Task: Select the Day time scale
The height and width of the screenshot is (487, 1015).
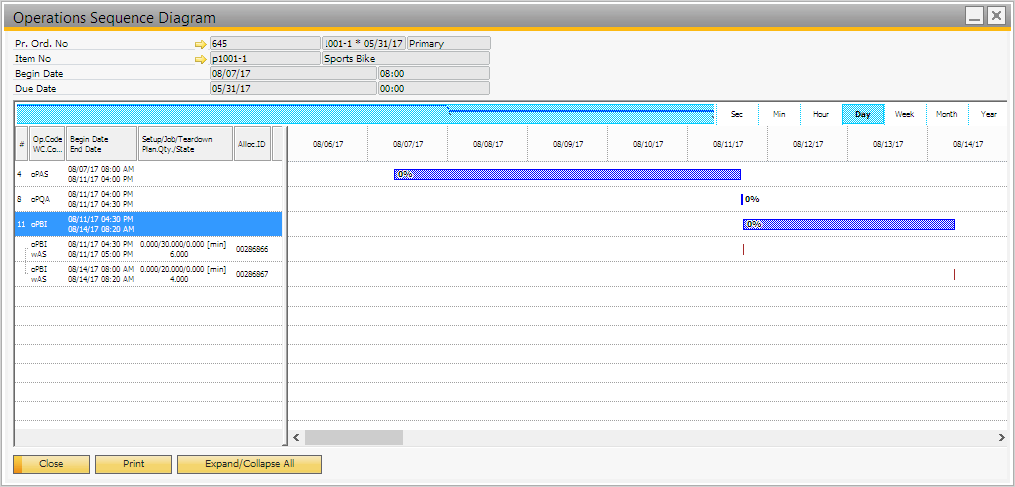Action: click(863, 114)
